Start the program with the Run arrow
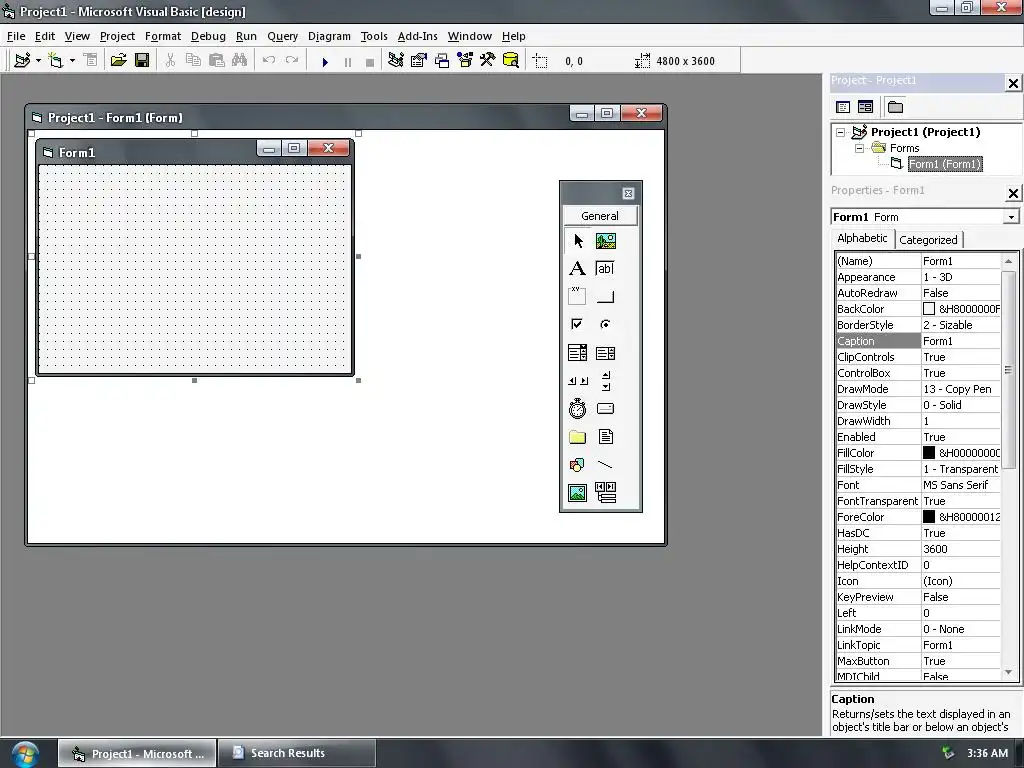The image size is (1024, 768). [x=325, y=61]
